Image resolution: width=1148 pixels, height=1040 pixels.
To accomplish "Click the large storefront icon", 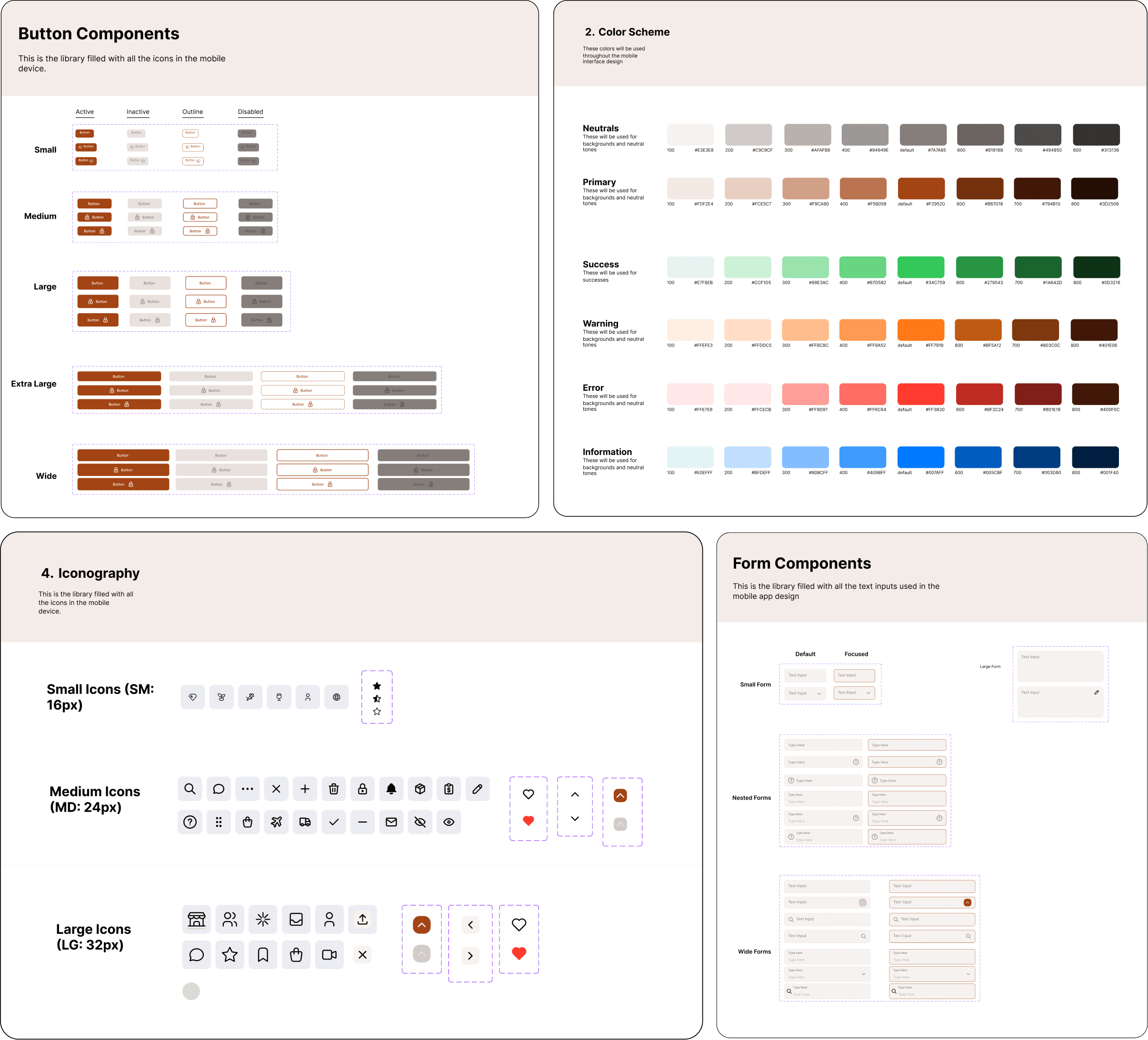I will (x=197, y=919).
